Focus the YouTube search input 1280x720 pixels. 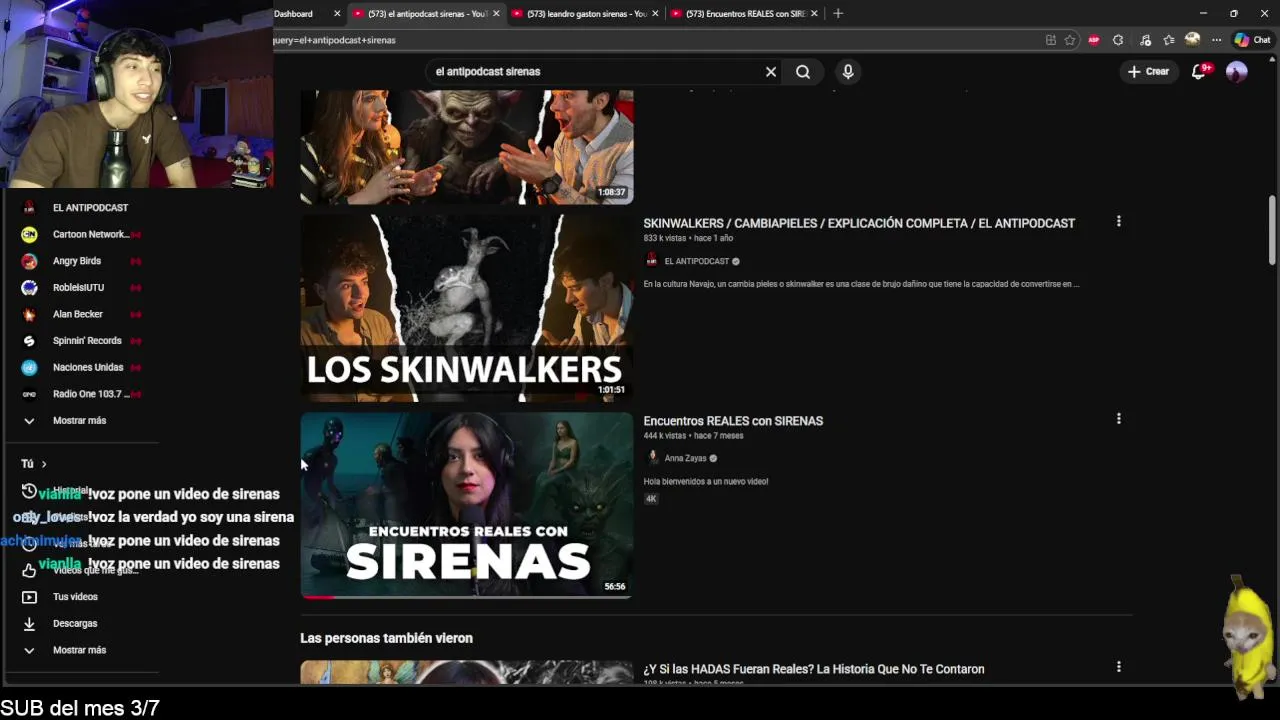click(595, 72)
